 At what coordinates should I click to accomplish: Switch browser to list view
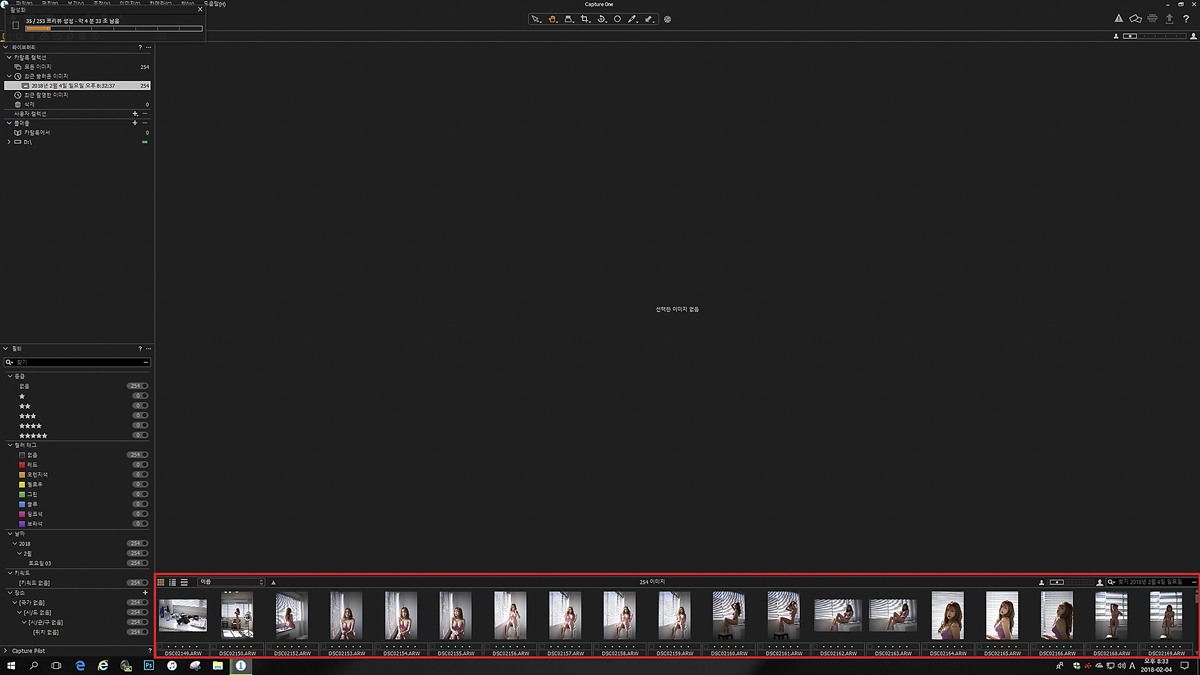172,581
